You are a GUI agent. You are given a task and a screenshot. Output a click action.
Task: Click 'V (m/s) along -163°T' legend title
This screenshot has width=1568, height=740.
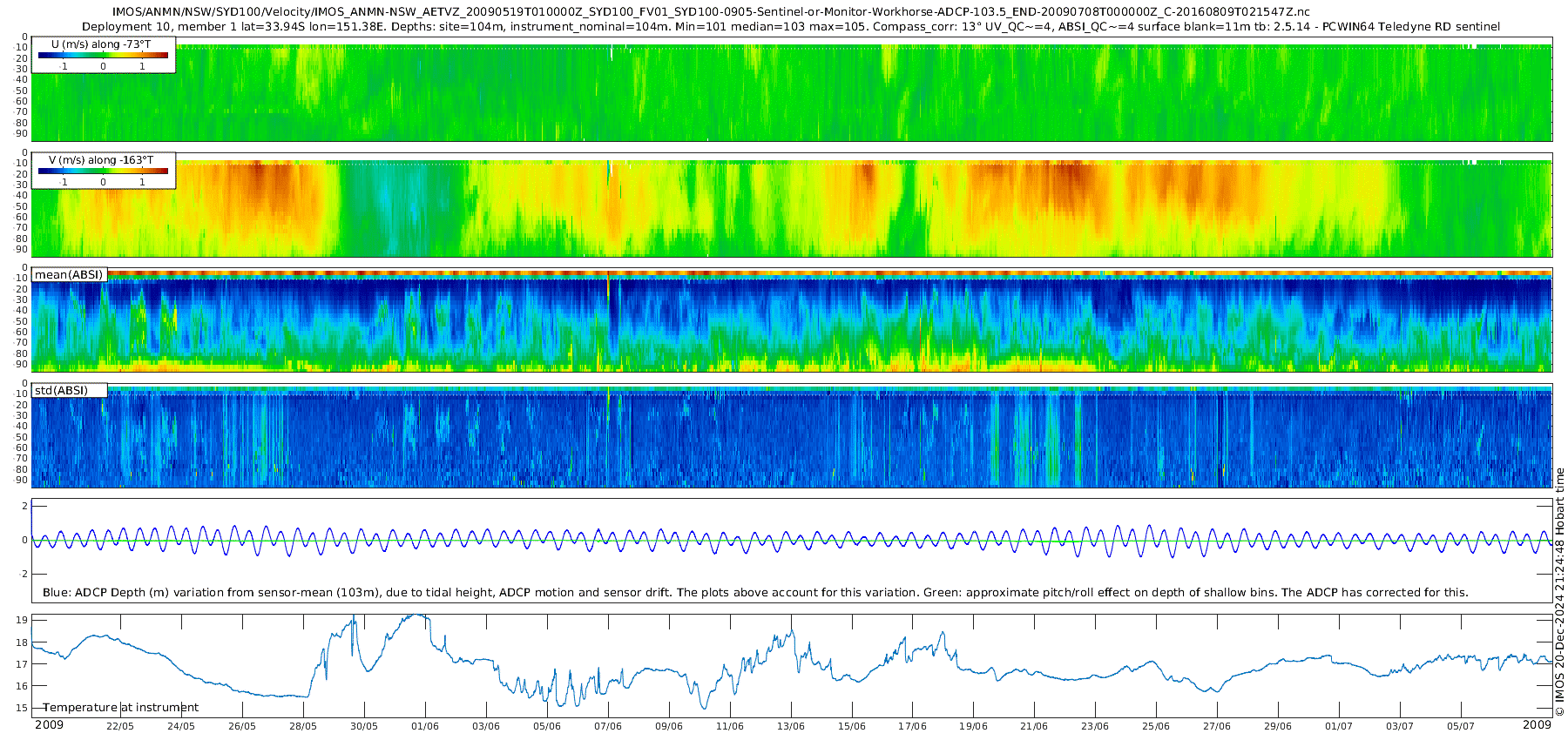101,160
